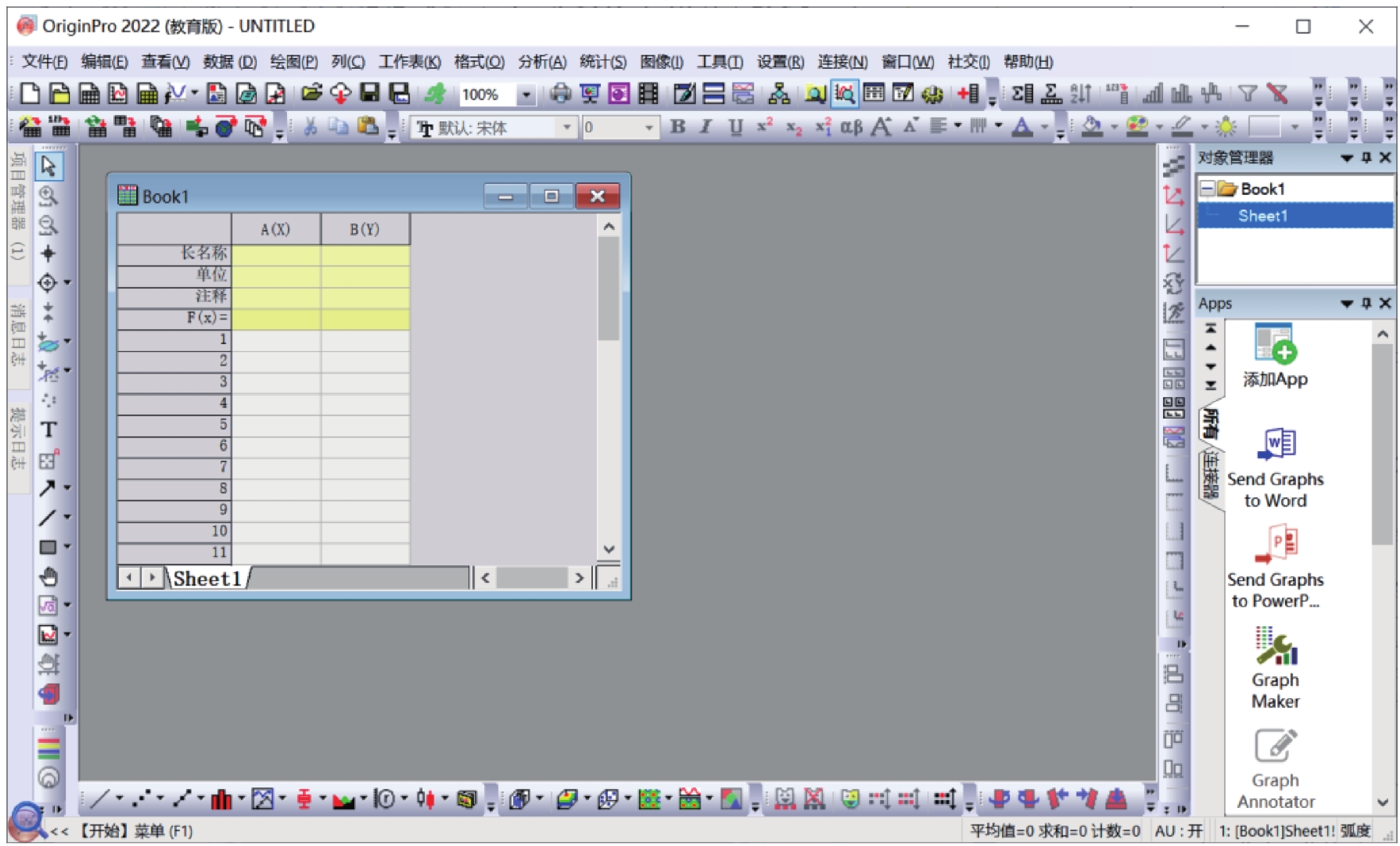Click the Underline formatting button
Image resolution: width=1400 pixels, height=846 pixels.
tap(736, 127)
